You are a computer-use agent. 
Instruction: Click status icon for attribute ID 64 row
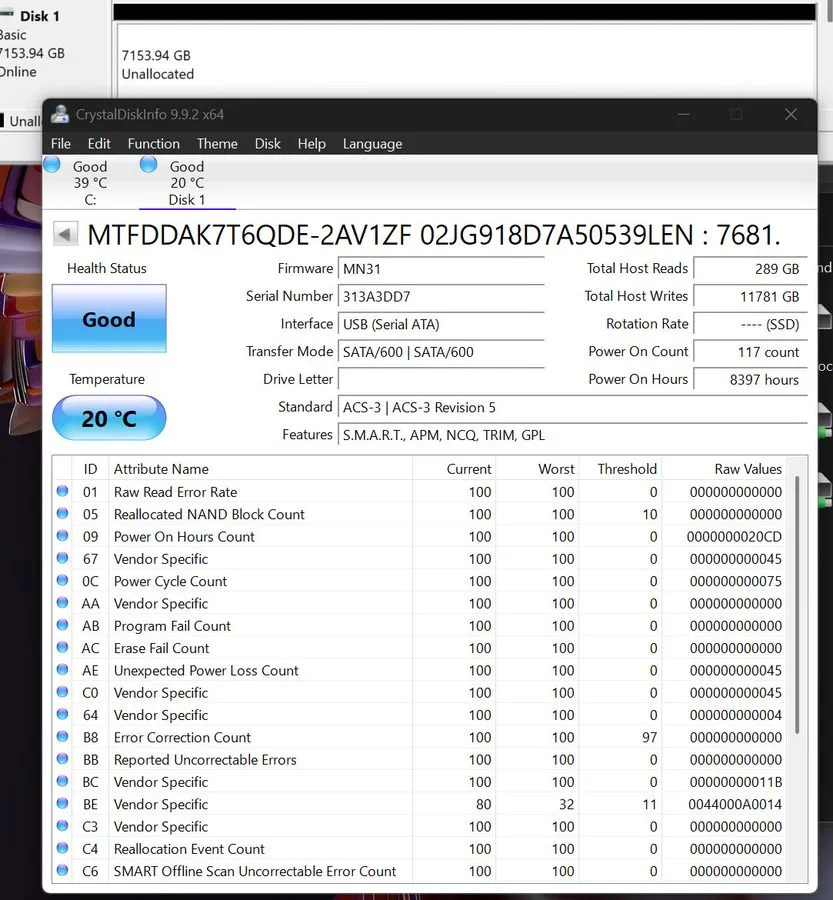coord(63,714)
